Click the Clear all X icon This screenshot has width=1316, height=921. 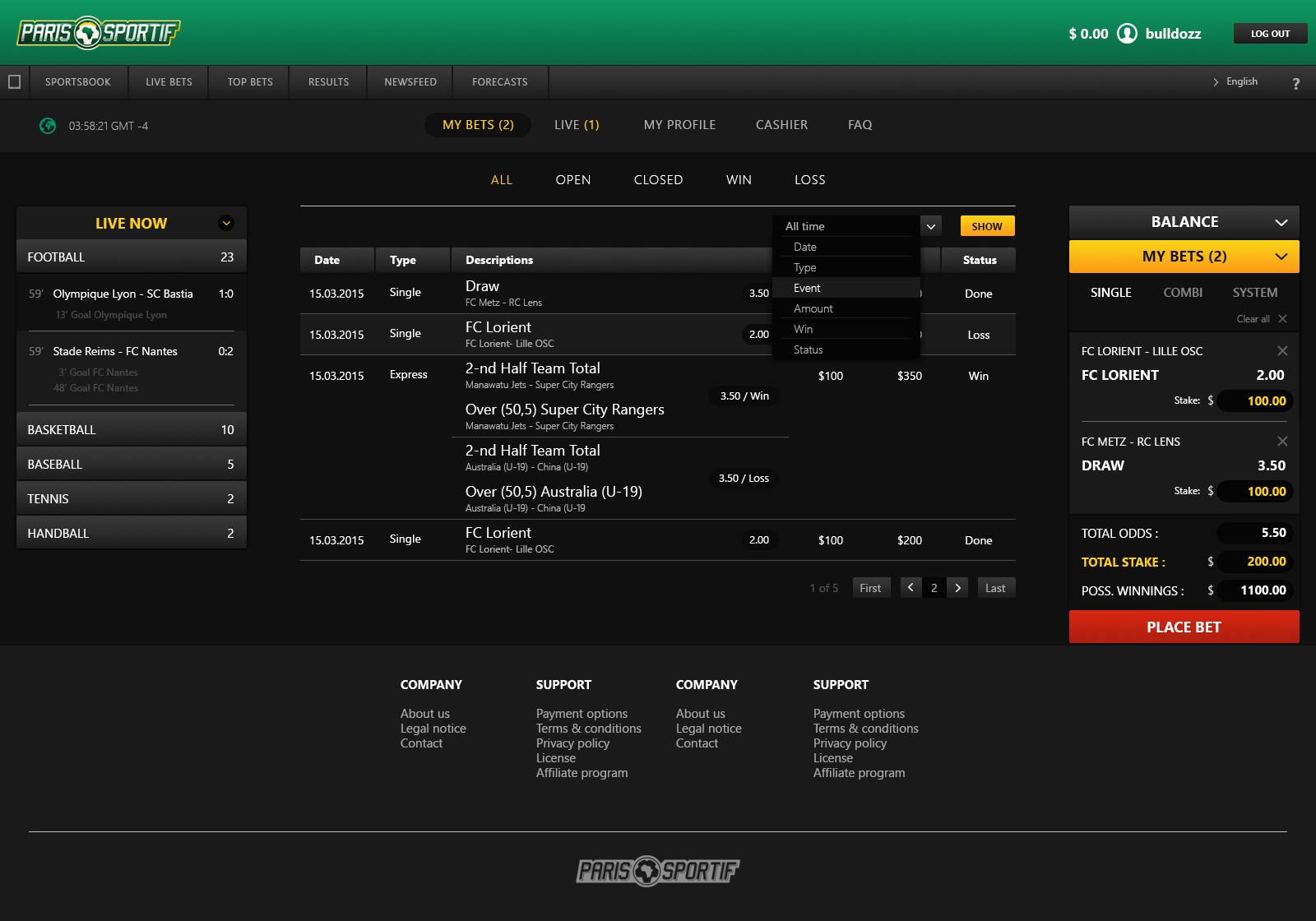[1282, 319]
